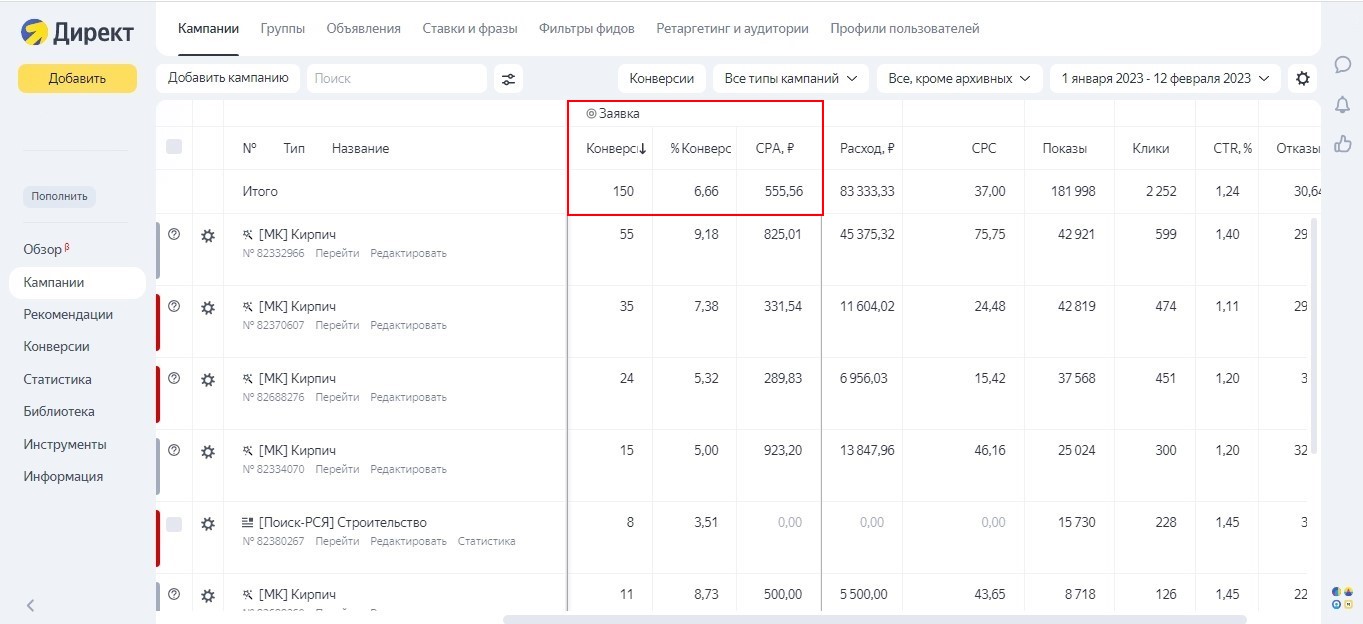1363x624 pixels.
Task: Click the thumbs-up feedback icon
Action: point(1342,144)
